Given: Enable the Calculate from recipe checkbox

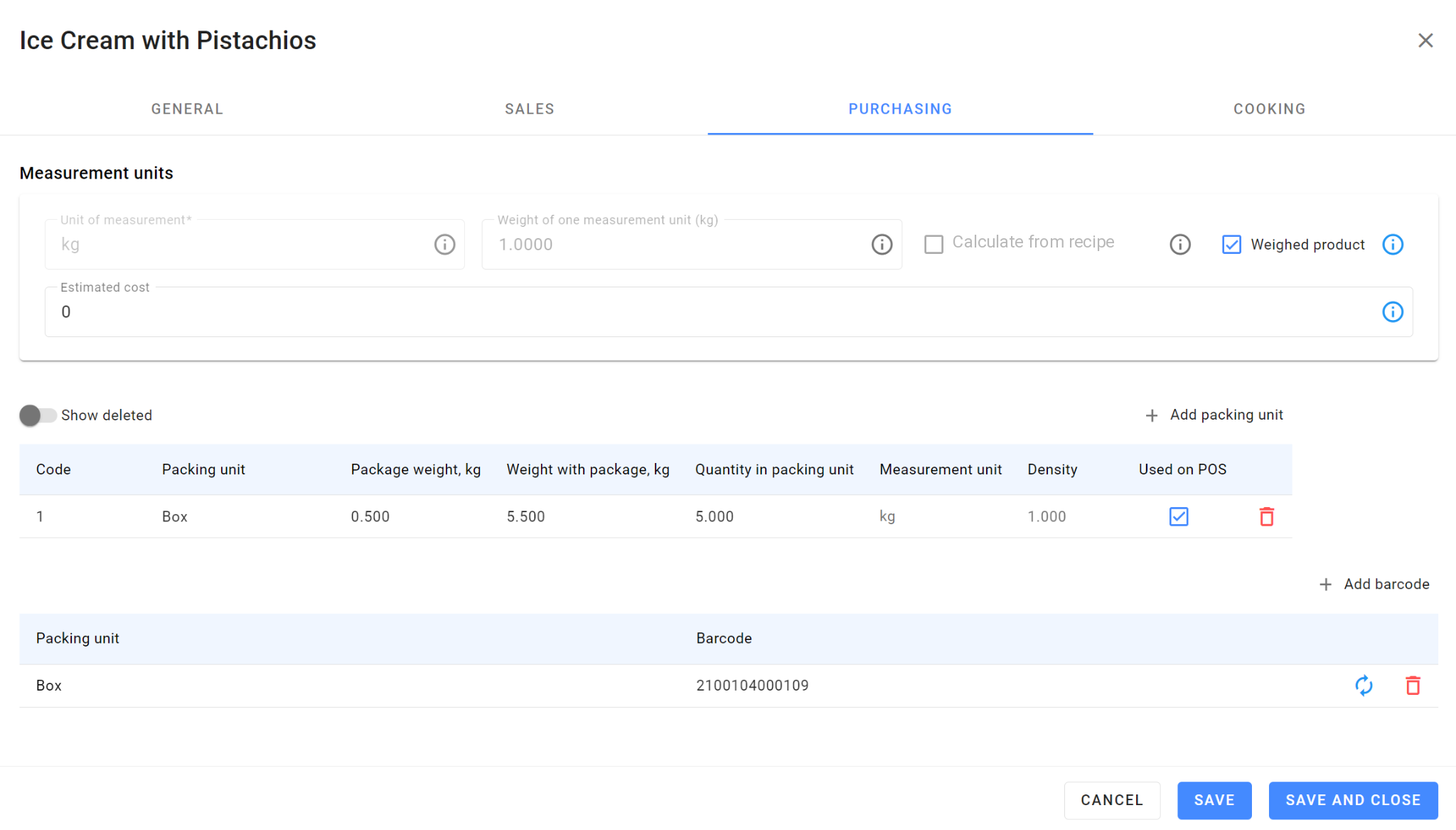Looking at the screenshot, I should (x=933, y=245).
